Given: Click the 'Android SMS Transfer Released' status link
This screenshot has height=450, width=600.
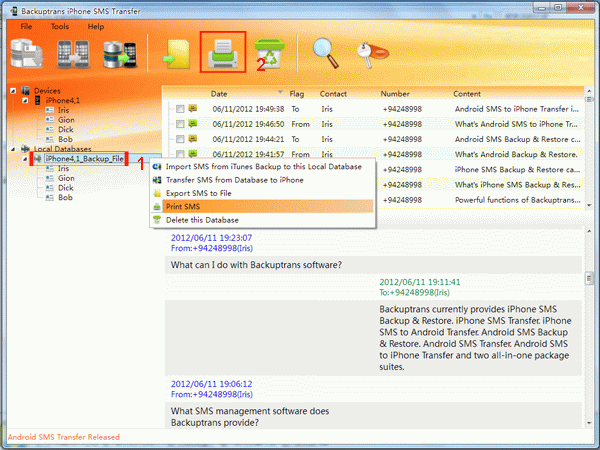Looking at the screenshot, I should 64,437.
